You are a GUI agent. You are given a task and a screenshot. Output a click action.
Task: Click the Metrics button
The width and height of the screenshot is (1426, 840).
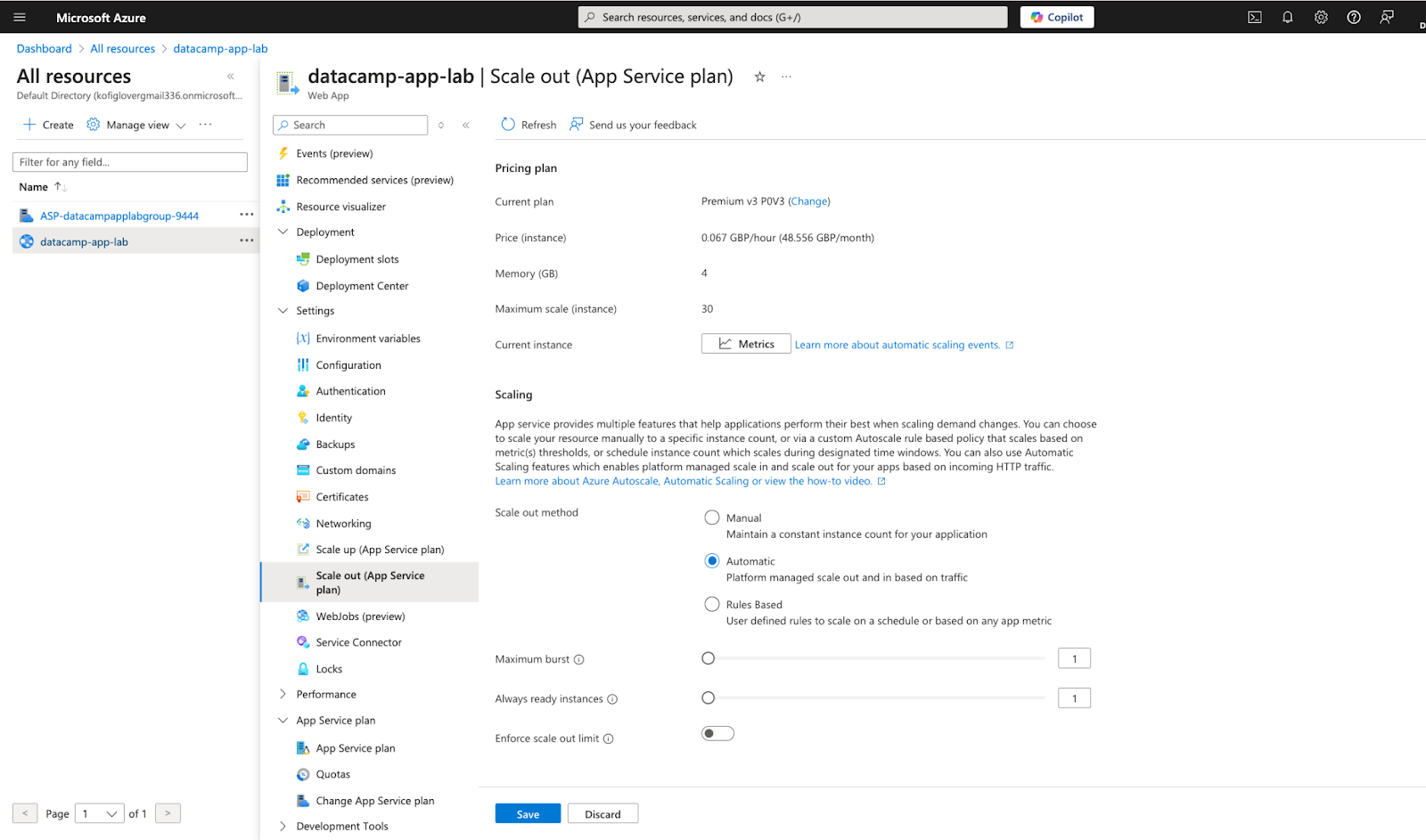tap(746, 344)
